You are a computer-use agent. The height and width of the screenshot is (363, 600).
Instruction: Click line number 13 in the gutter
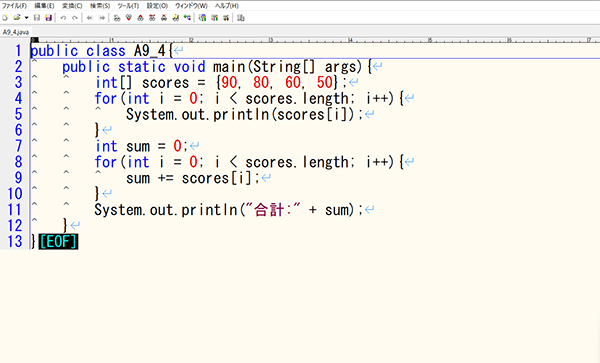click(x=15, y=241)
